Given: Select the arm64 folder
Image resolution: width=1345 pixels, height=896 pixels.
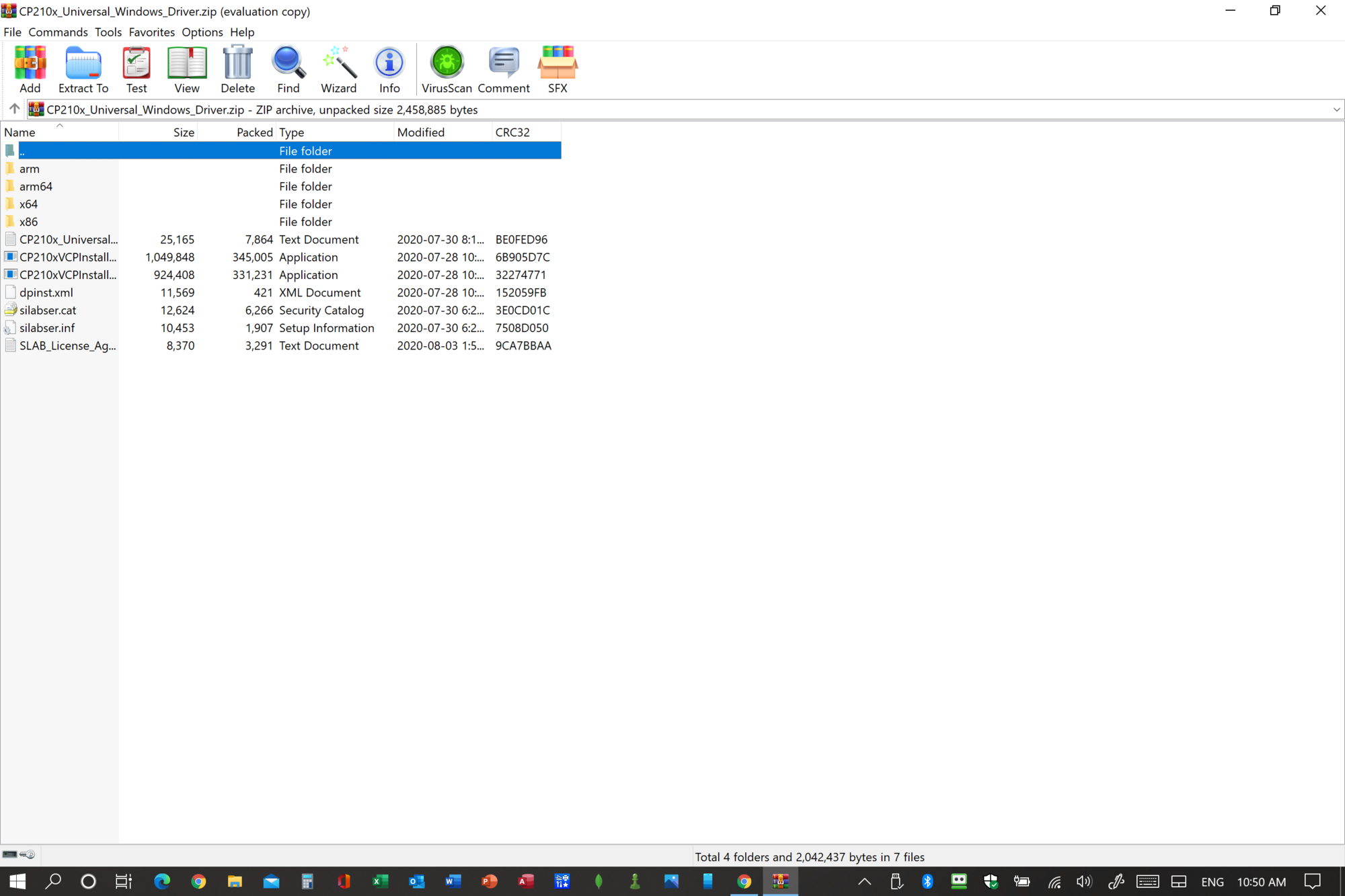Looking at the screenshot, I should click(x=36, y=186).
